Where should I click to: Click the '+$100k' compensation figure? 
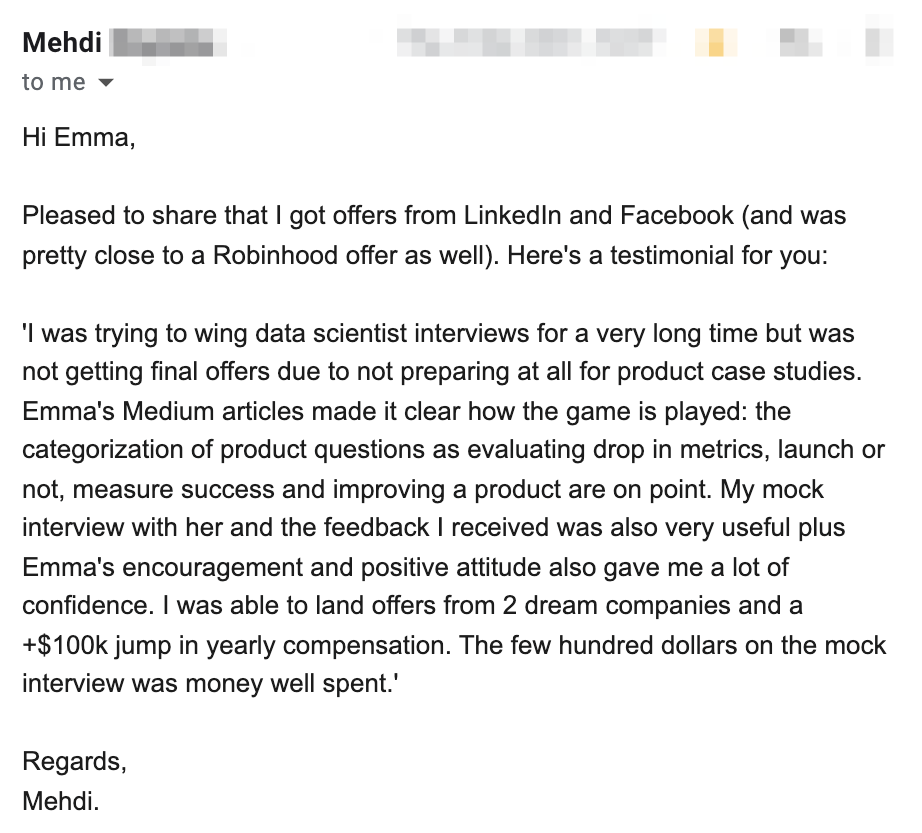pos(65,645)
